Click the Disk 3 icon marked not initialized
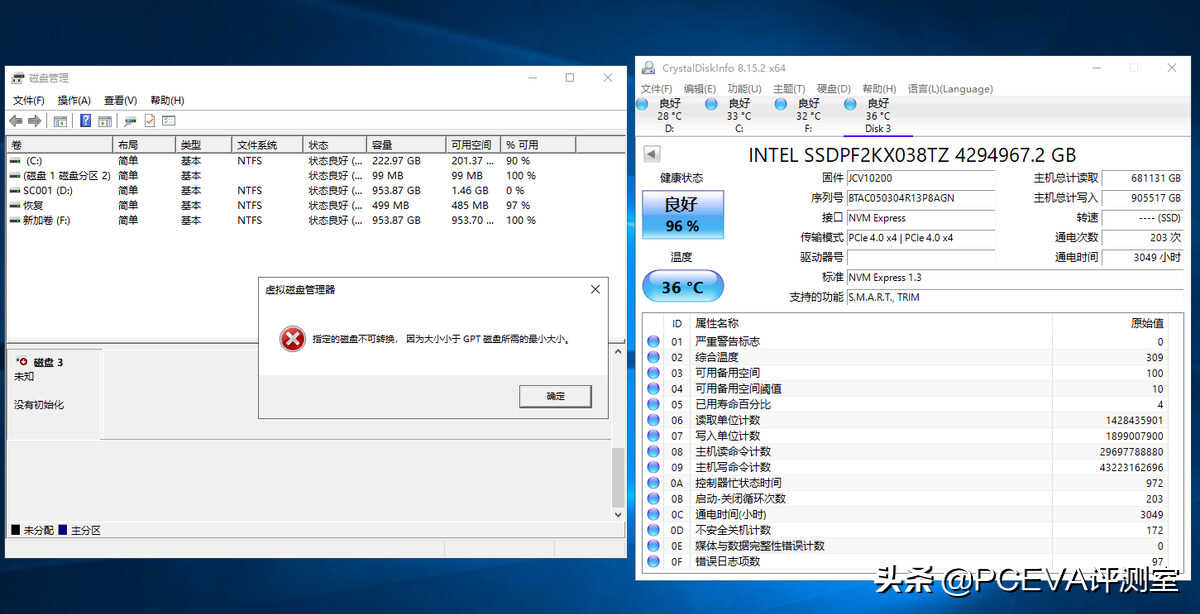The image size is (1200, 614). tap(22, 361)
